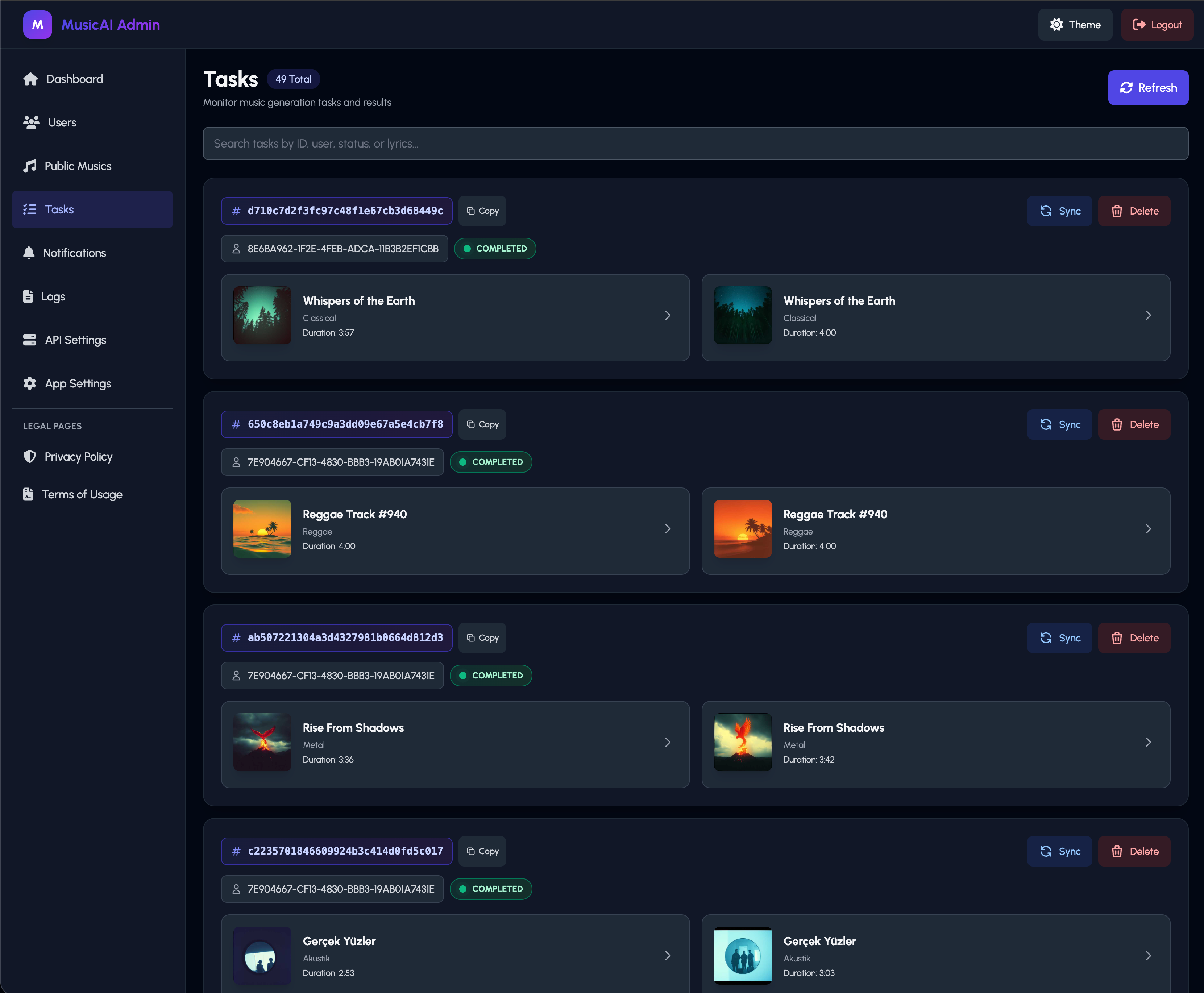Click the sun icon in Theme button

click(x=1056, y=25)
